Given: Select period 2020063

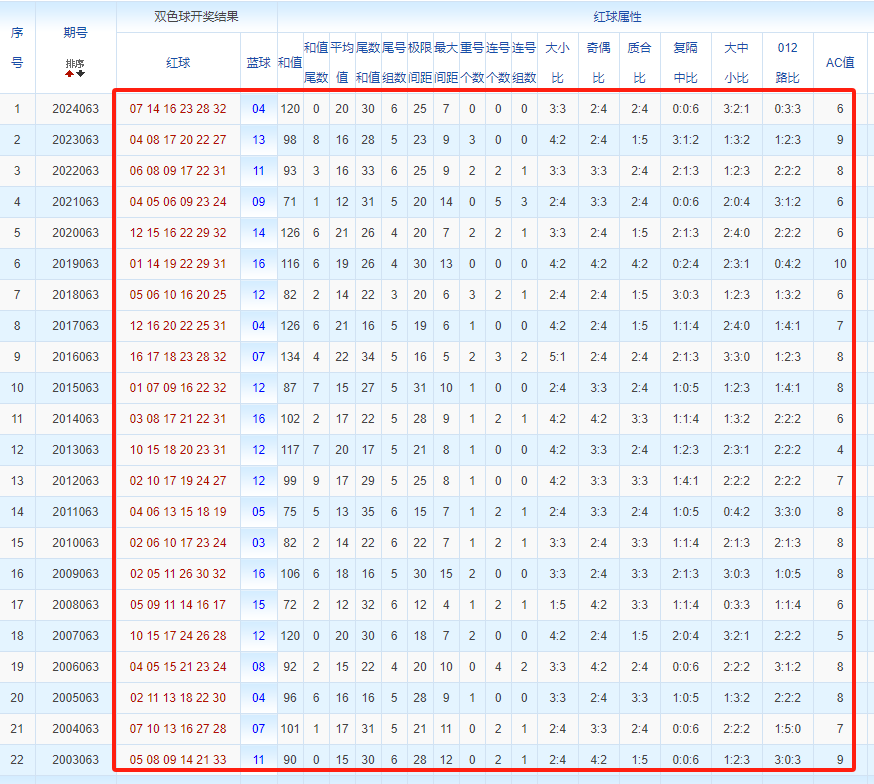Looking at the screenshot, I should pyautogui.click(x=75, y=233).
